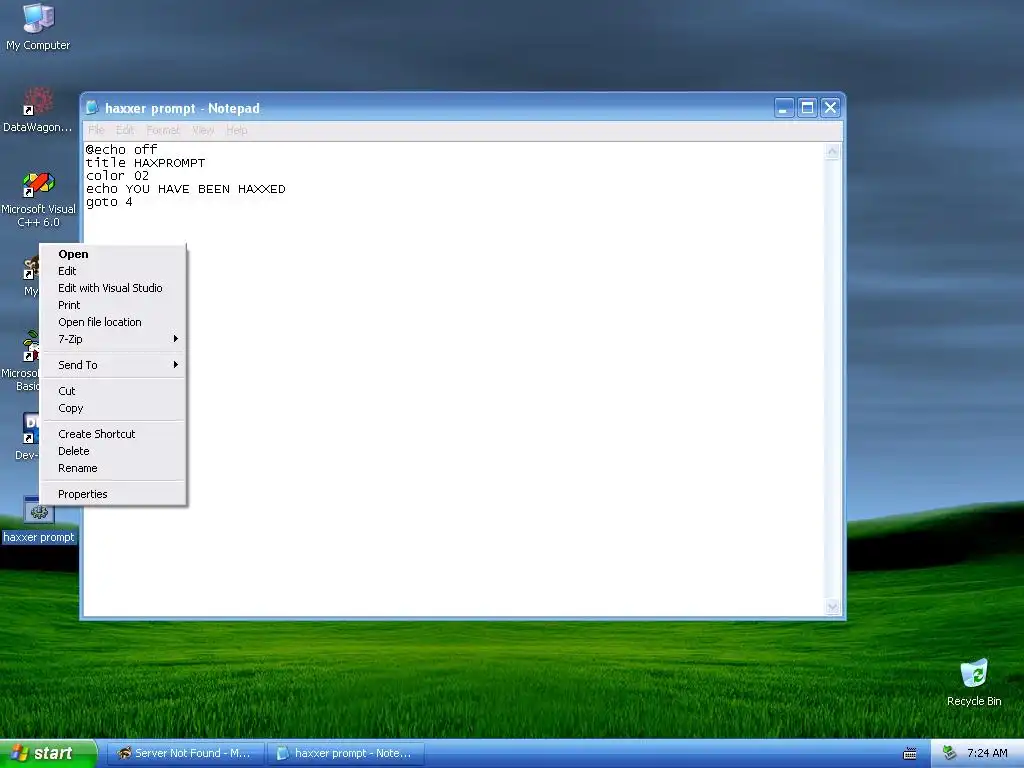Open Notepad Help menu
1024x768 pixels.
tap(237, 130)
